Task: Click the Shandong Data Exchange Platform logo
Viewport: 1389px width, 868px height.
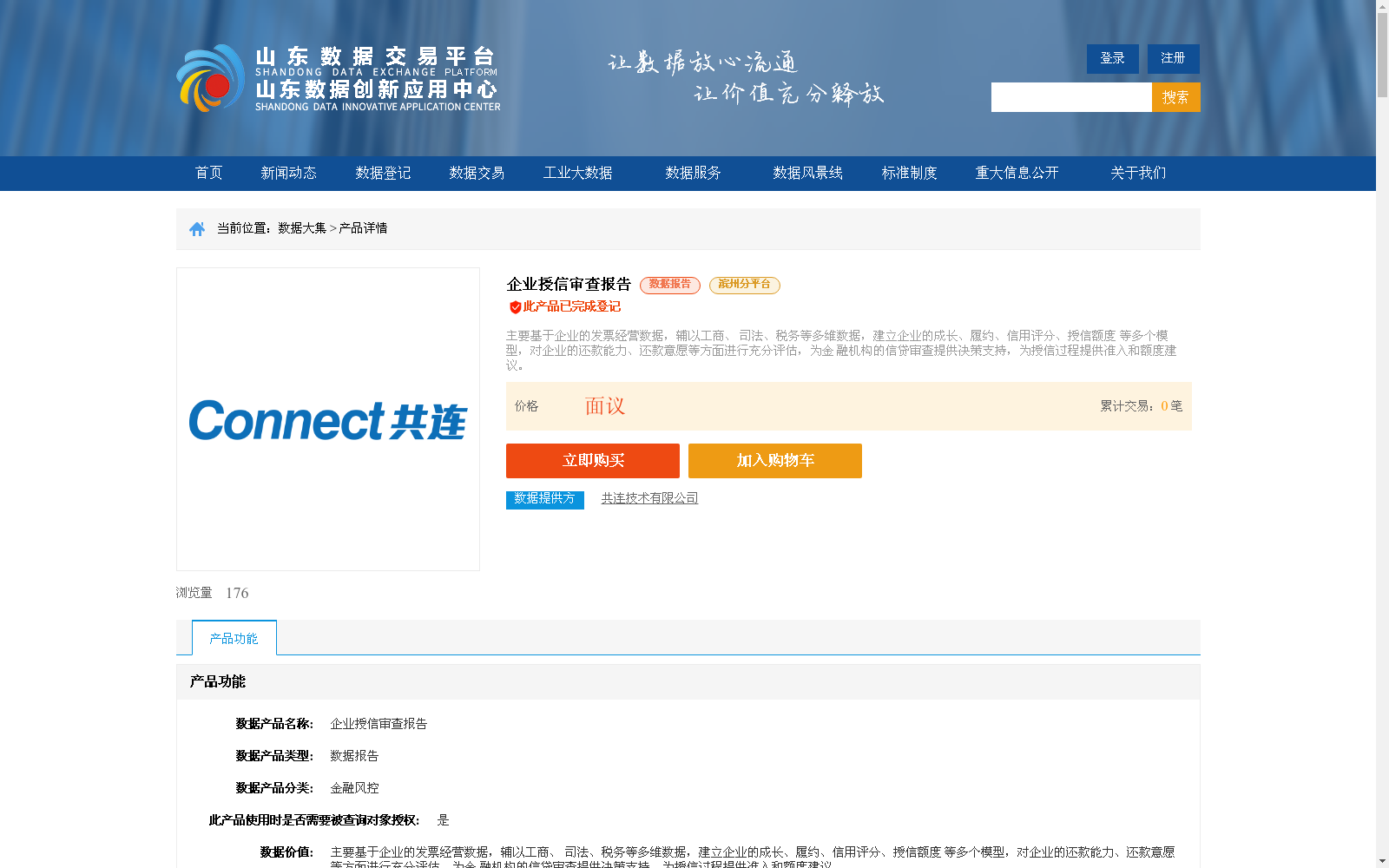Action: coord(339,78)
